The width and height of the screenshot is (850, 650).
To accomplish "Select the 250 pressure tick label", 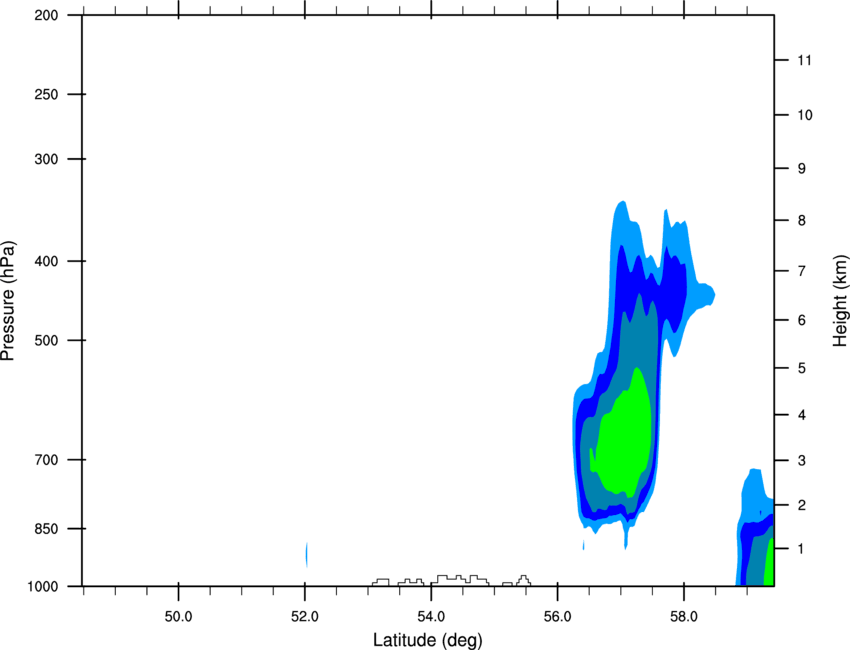I will click(x=46, y=94).
